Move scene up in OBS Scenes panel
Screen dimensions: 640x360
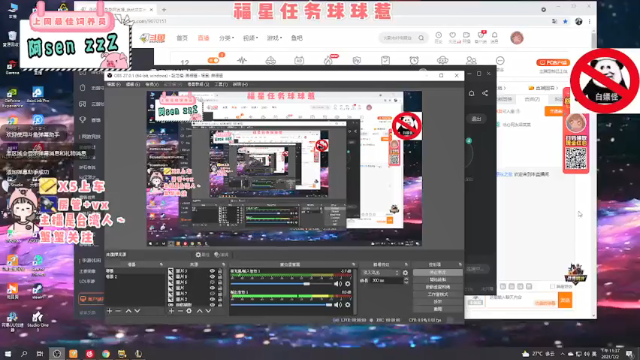pyautogui.click(x=128, y=311)
